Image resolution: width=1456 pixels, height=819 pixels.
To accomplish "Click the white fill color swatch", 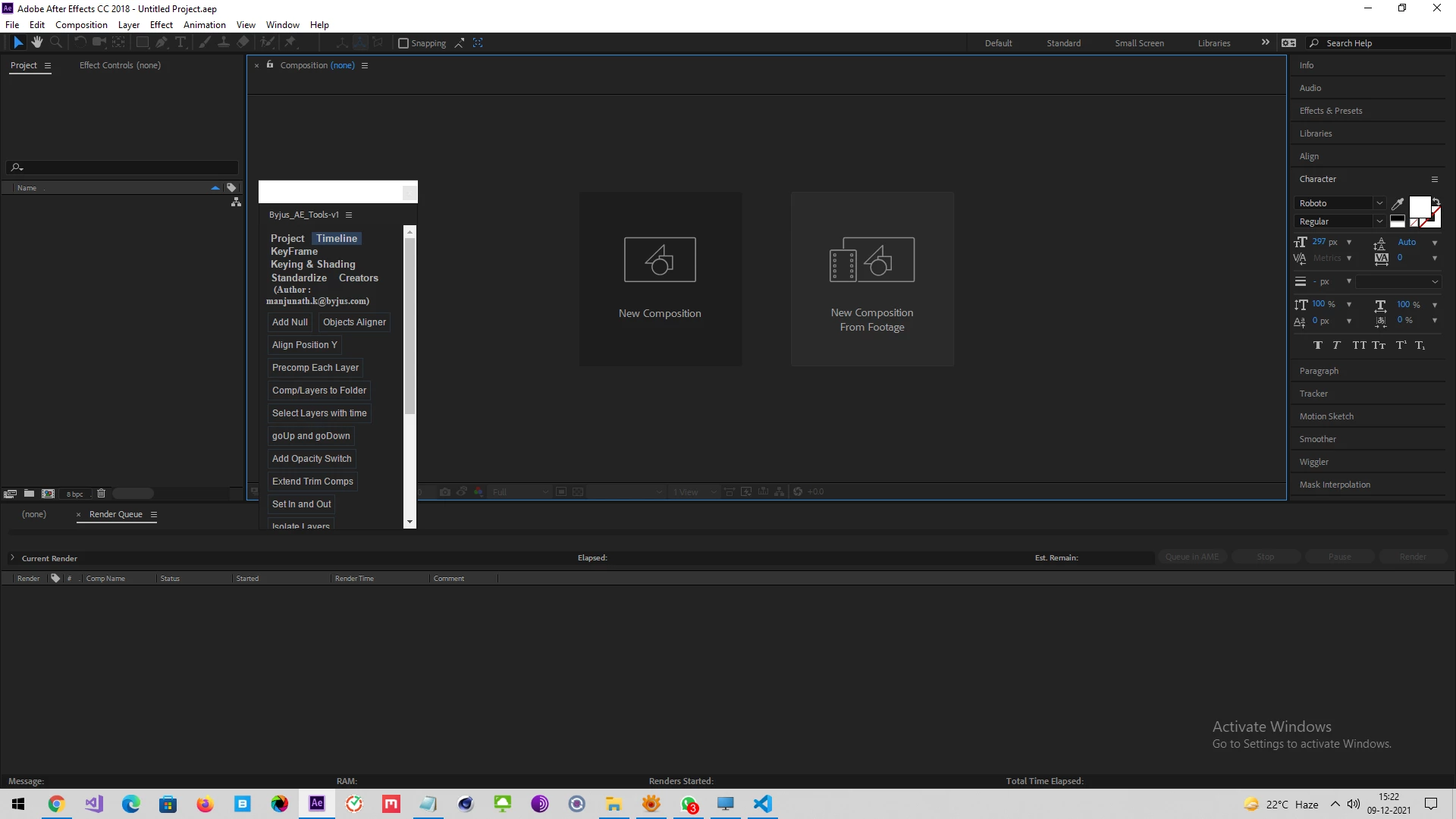I will click(1419, 206).
